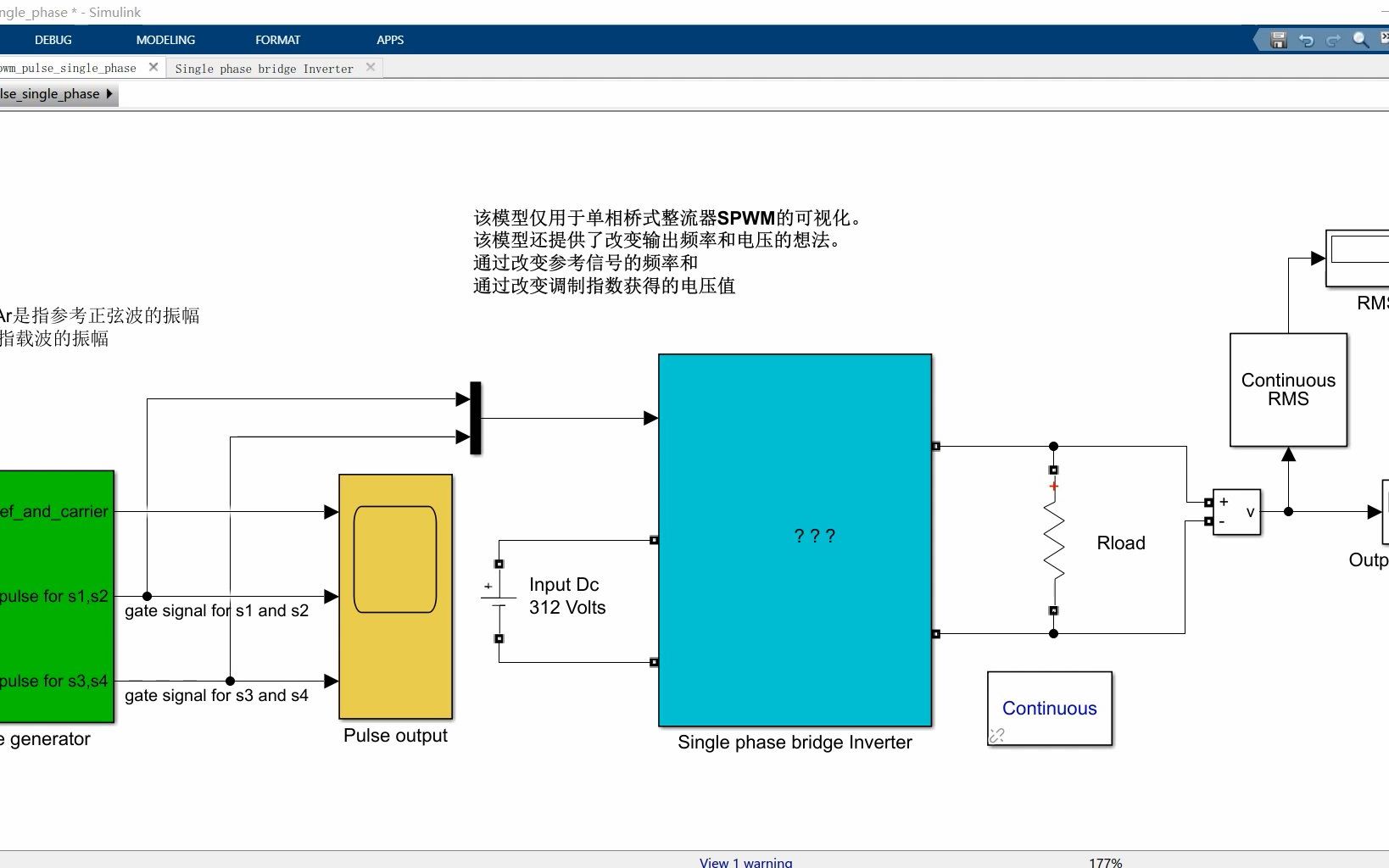Screen dimensions: 1389x868
Task: Select the Rload resistor block
Action: tap(1053, 538)
